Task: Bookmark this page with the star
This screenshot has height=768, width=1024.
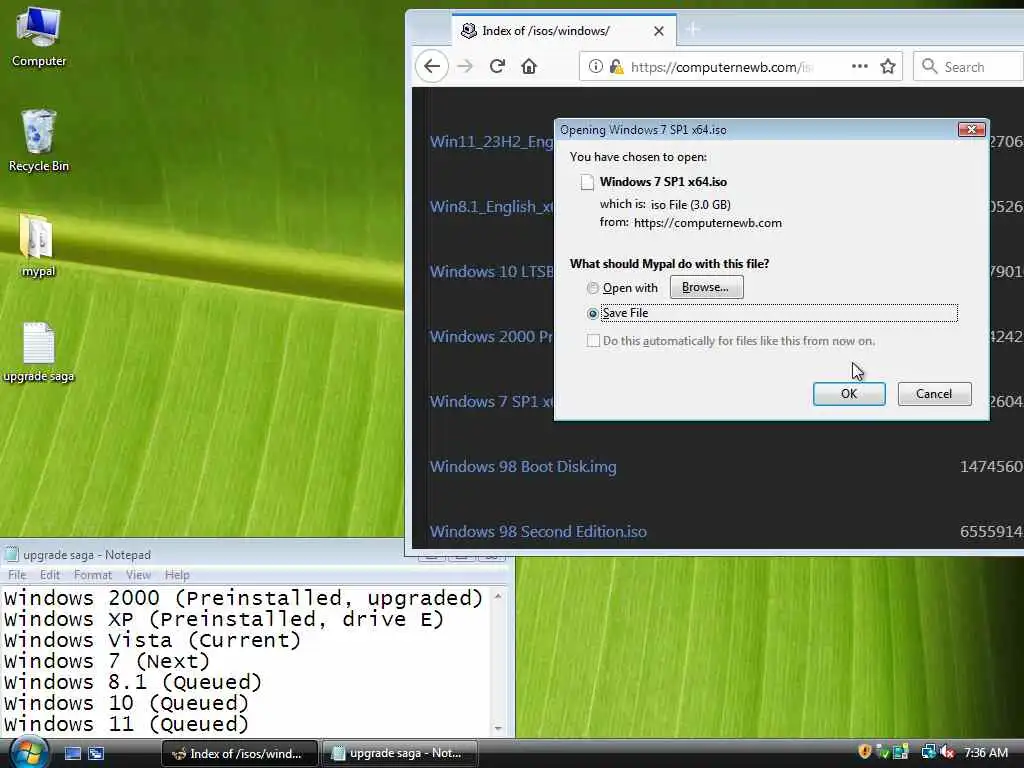Action: click(x=888, y=66)
